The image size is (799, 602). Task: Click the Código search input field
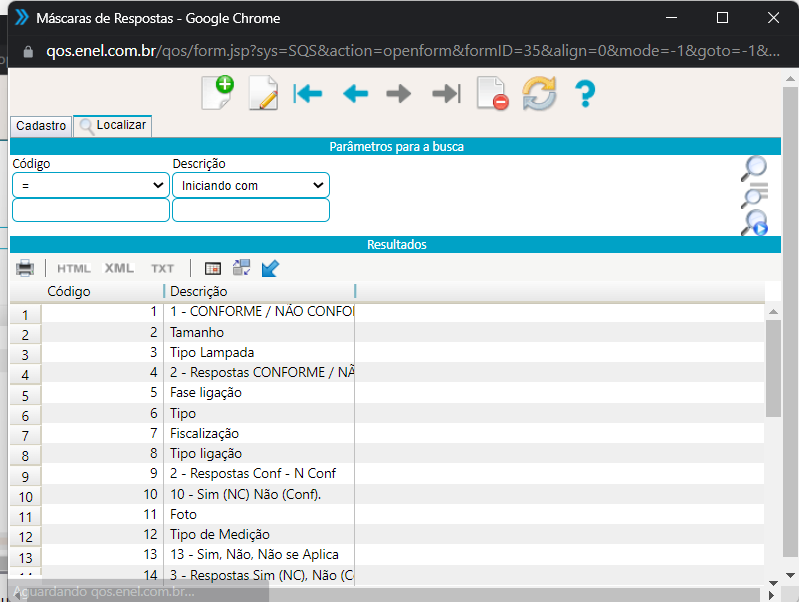tap(91, 210)
